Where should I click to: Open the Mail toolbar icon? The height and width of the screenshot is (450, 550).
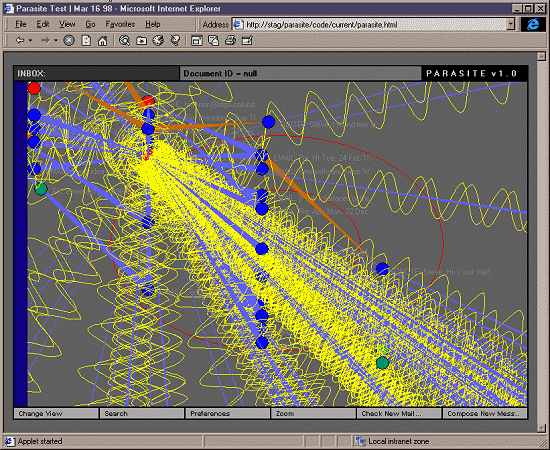tap(213, 41)
